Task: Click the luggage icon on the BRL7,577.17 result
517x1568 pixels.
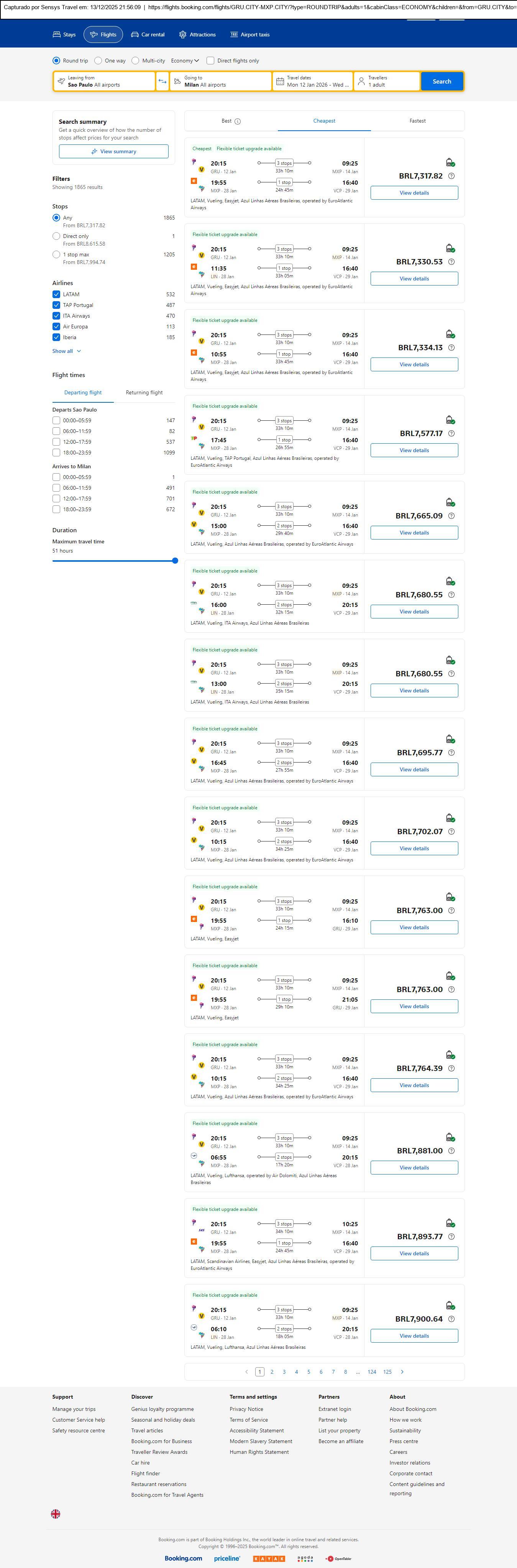Action: pyautogui.click(x=450, y=420)
